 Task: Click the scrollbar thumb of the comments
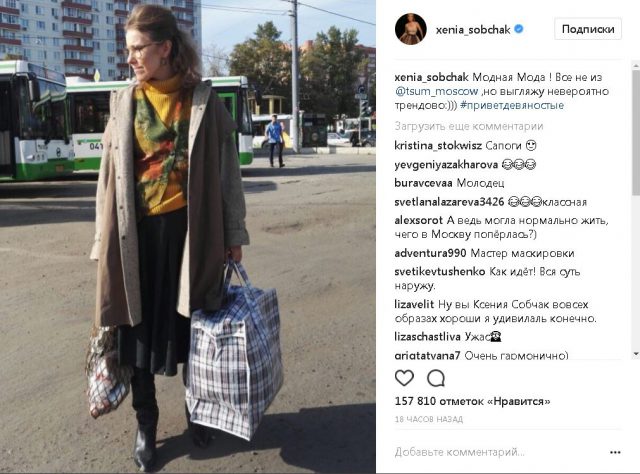coord(636,131)
